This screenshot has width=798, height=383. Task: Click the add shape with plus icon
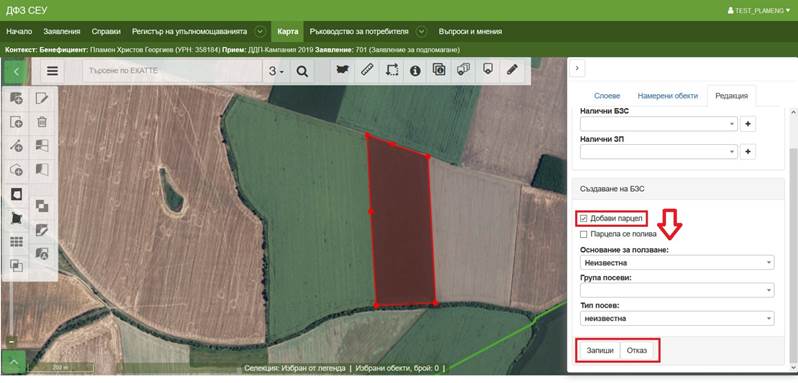pos(17,170)
